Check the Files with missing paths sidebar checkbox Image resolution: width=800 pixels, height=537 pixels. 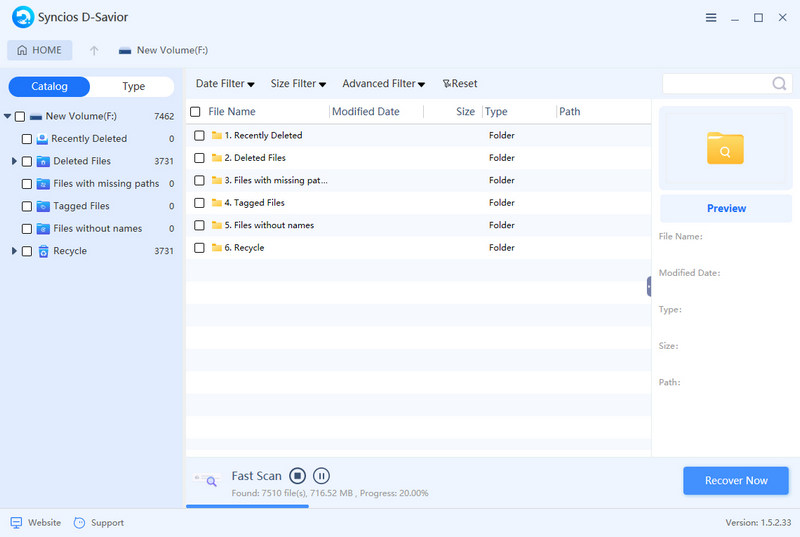click(x=27, y=184)
